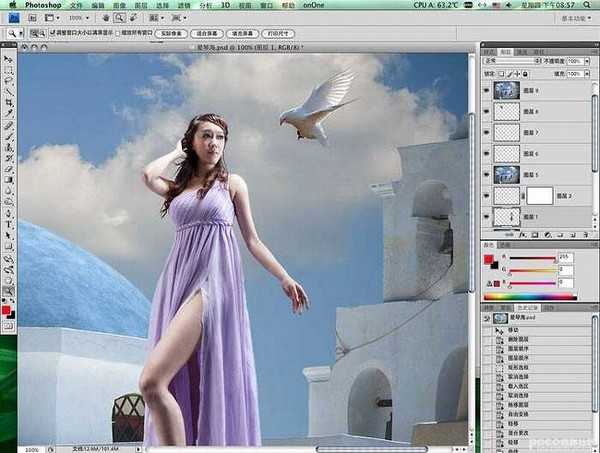600x453 pixels.
Task: Click the Zoom tool icon in the application bar
Action: (118, 18)
